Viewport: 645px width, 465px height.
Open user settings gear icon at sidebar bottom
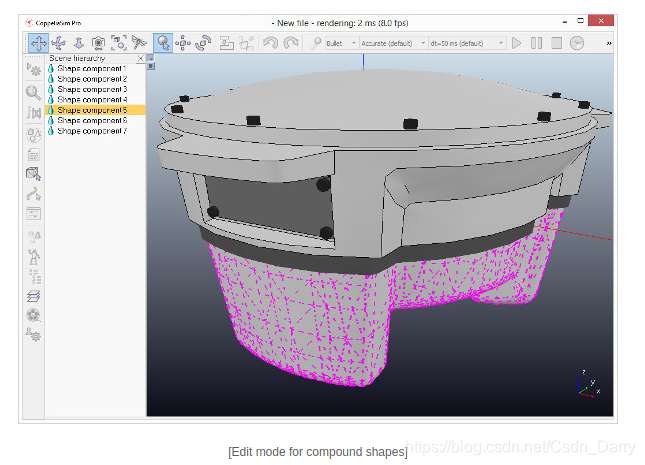[34, 335]
